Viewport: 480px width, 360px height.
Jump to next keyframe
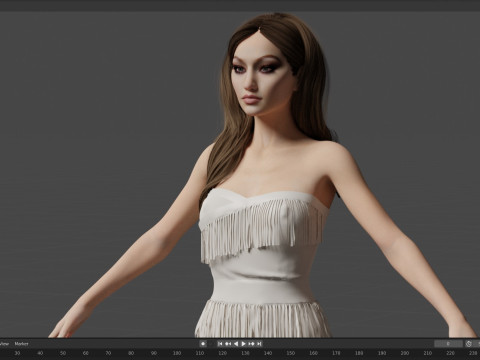(x=252, y=344)
